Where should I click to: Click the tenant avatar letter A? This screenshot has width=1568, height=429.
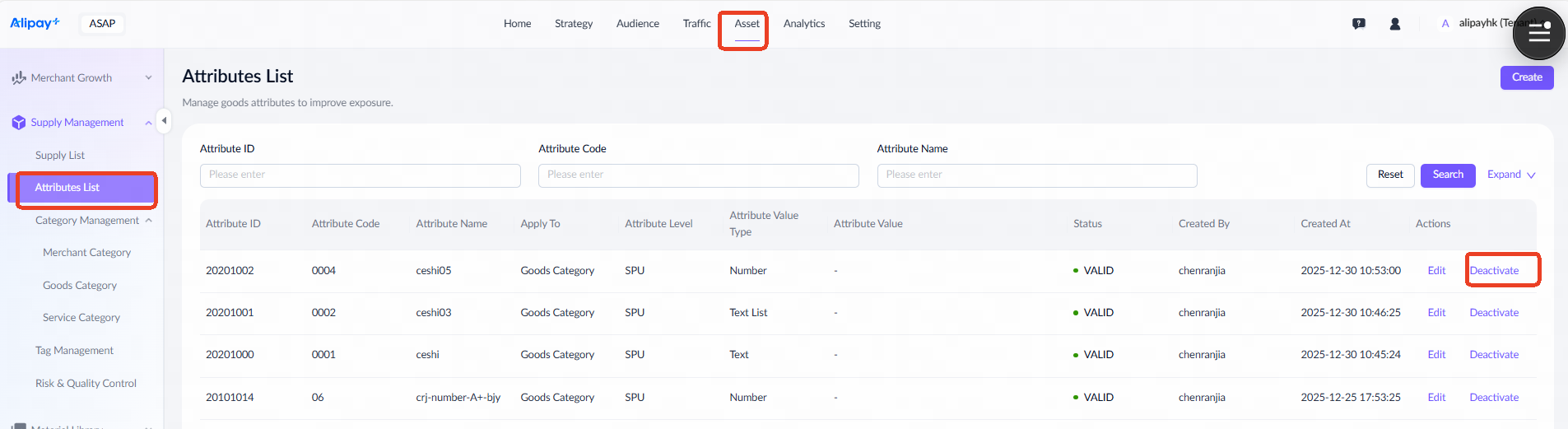1445,24
